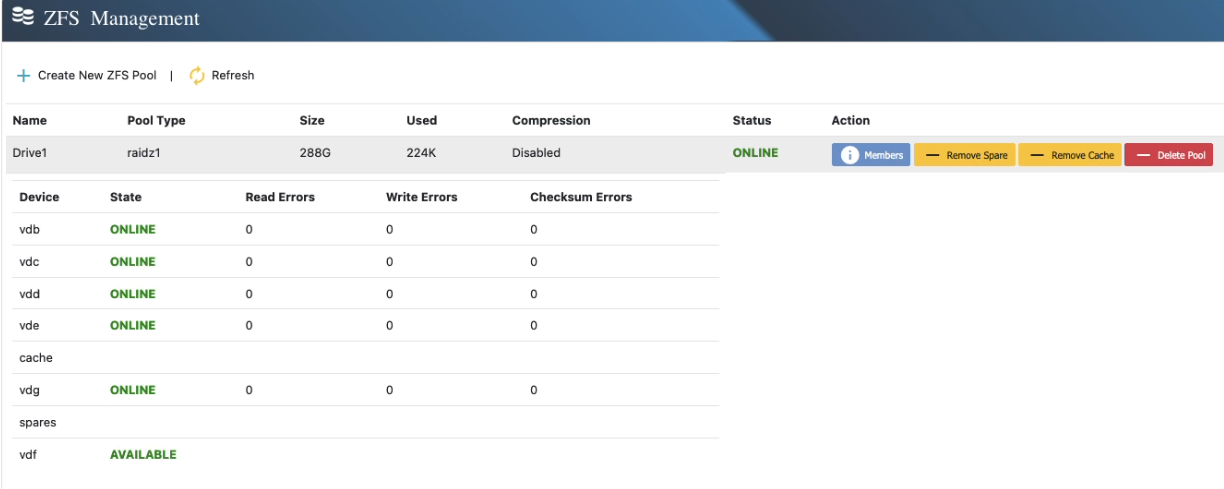Image resolution: width=1224 pixels, height=489 pixels.
Task: Click the Pool Type column header
Action: click(156, 121)
